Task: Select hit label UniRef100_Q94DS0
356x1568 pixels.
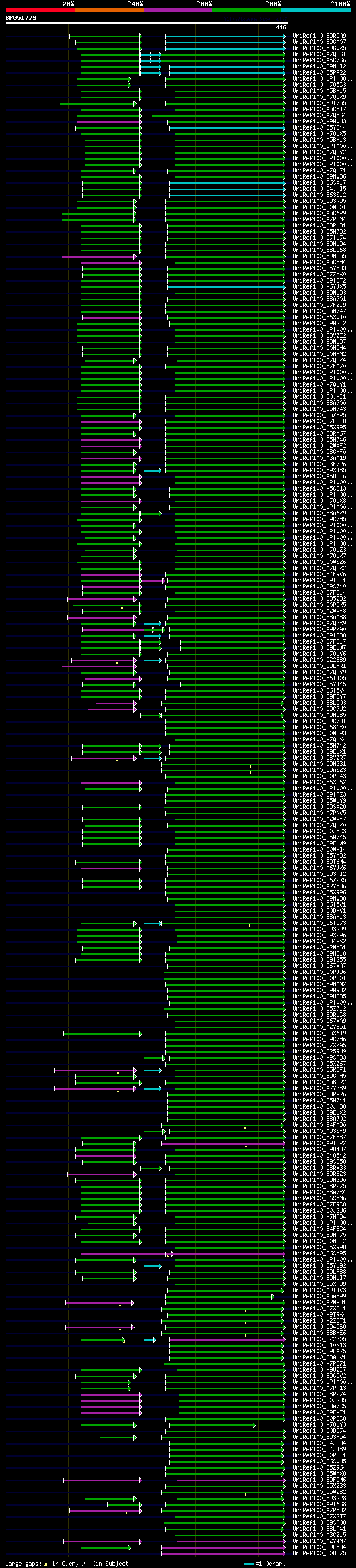Action: [x=319, y=1327]
